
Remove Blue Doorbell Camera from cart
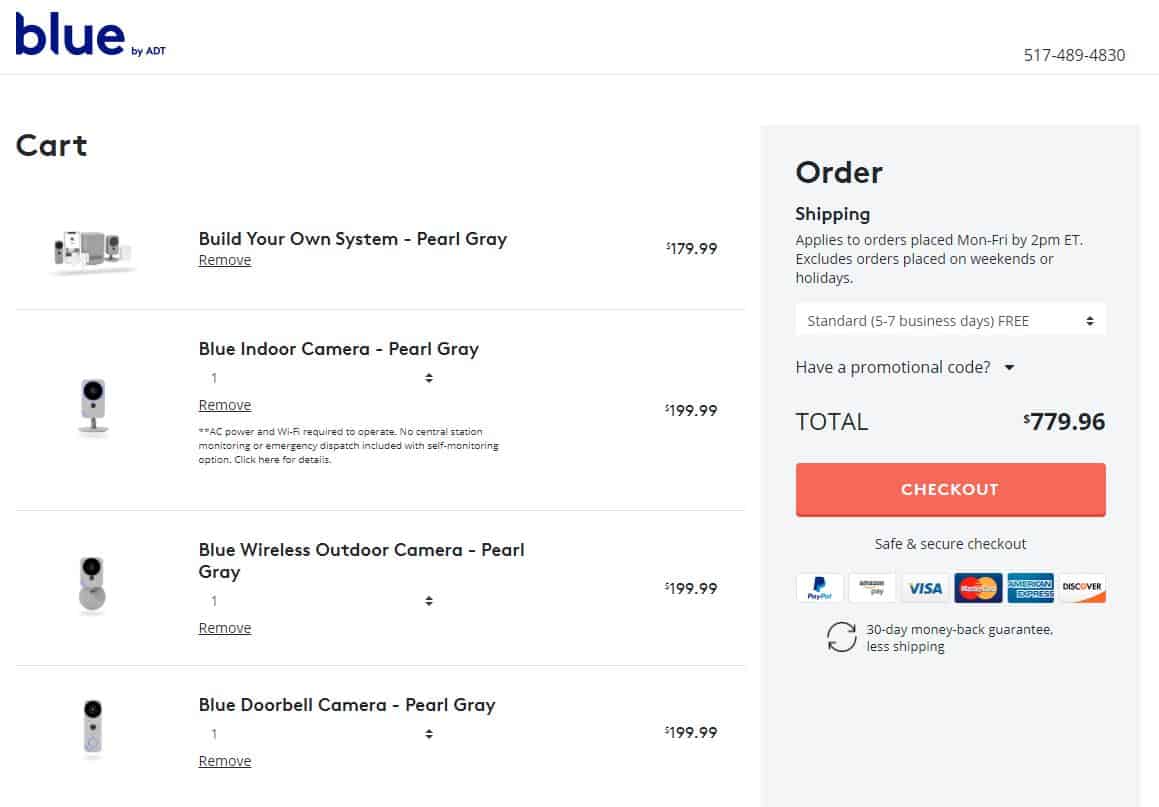pos(225,761)
